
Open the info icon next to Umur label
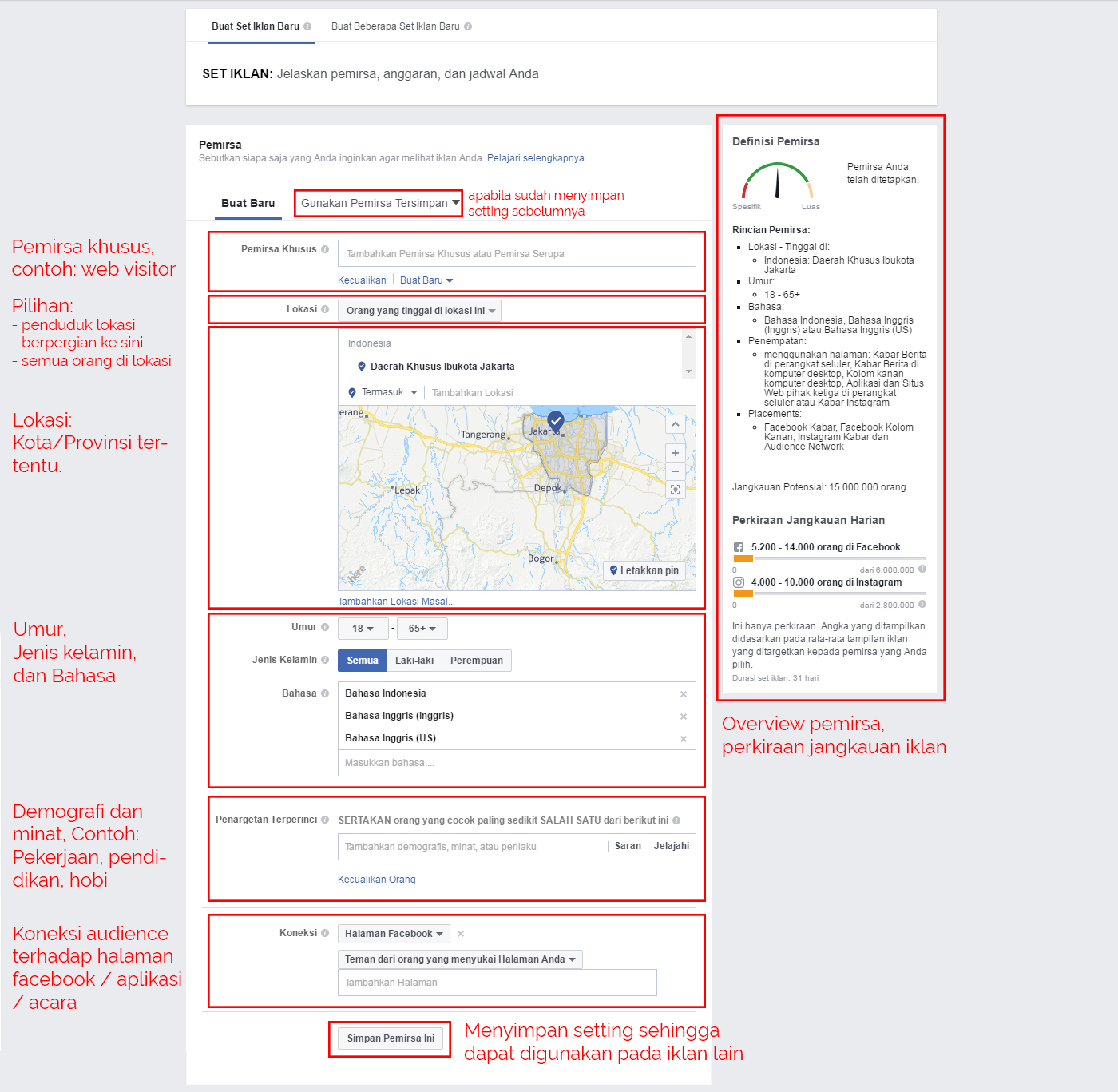point(325,627)
